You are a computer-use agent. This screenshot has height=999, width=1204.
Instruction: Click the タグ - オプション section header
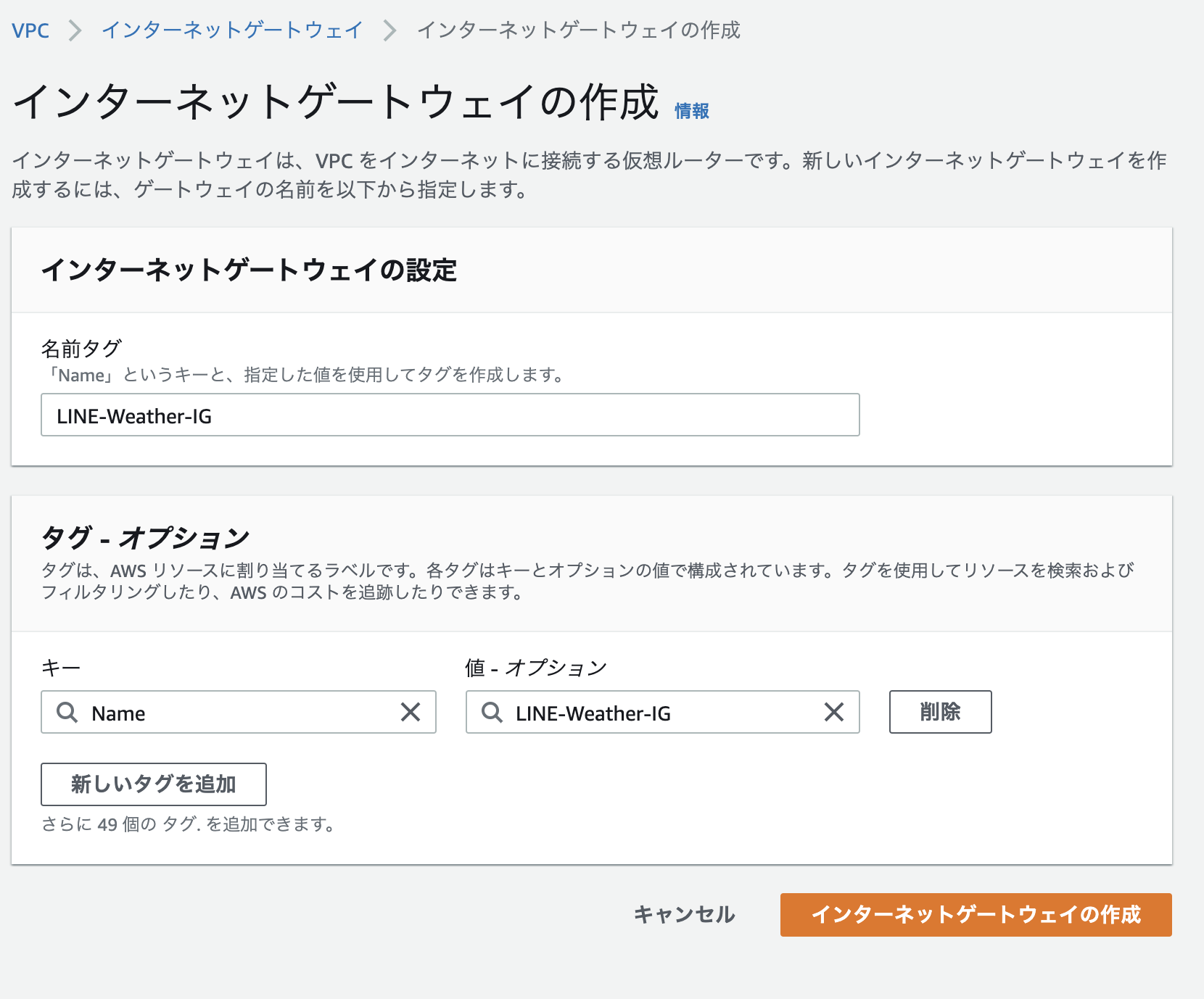coord(145,536)
